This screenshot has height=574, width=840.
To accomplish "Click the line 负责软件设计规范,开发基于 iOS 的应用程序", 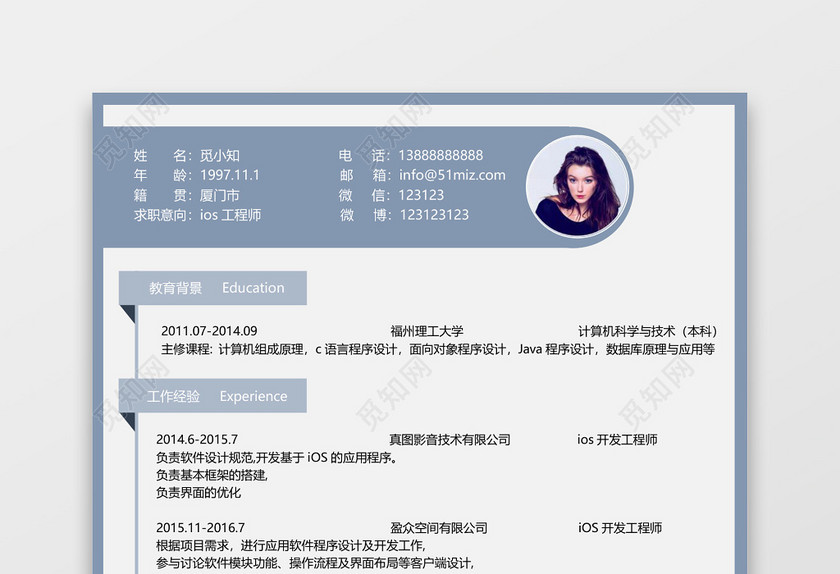I will pyautogui.click(x=276, y=458).
